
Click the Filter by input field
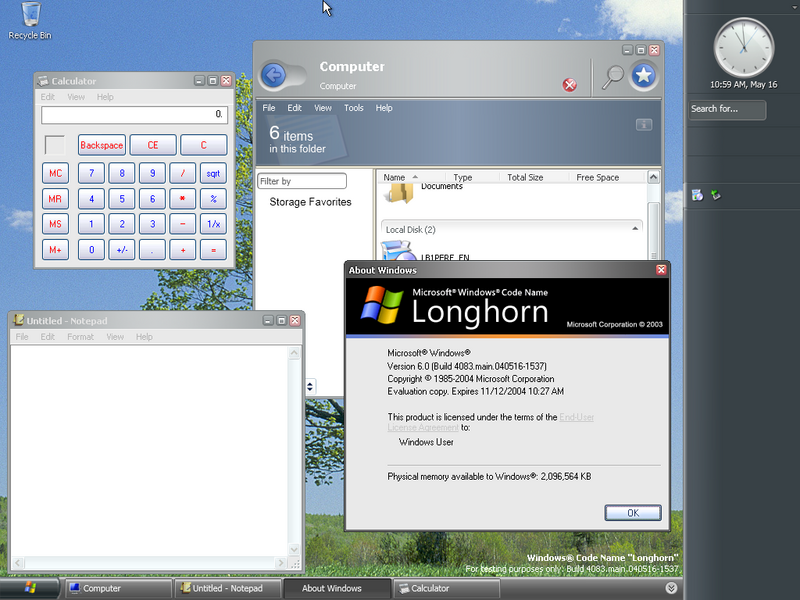click(302, 181)
